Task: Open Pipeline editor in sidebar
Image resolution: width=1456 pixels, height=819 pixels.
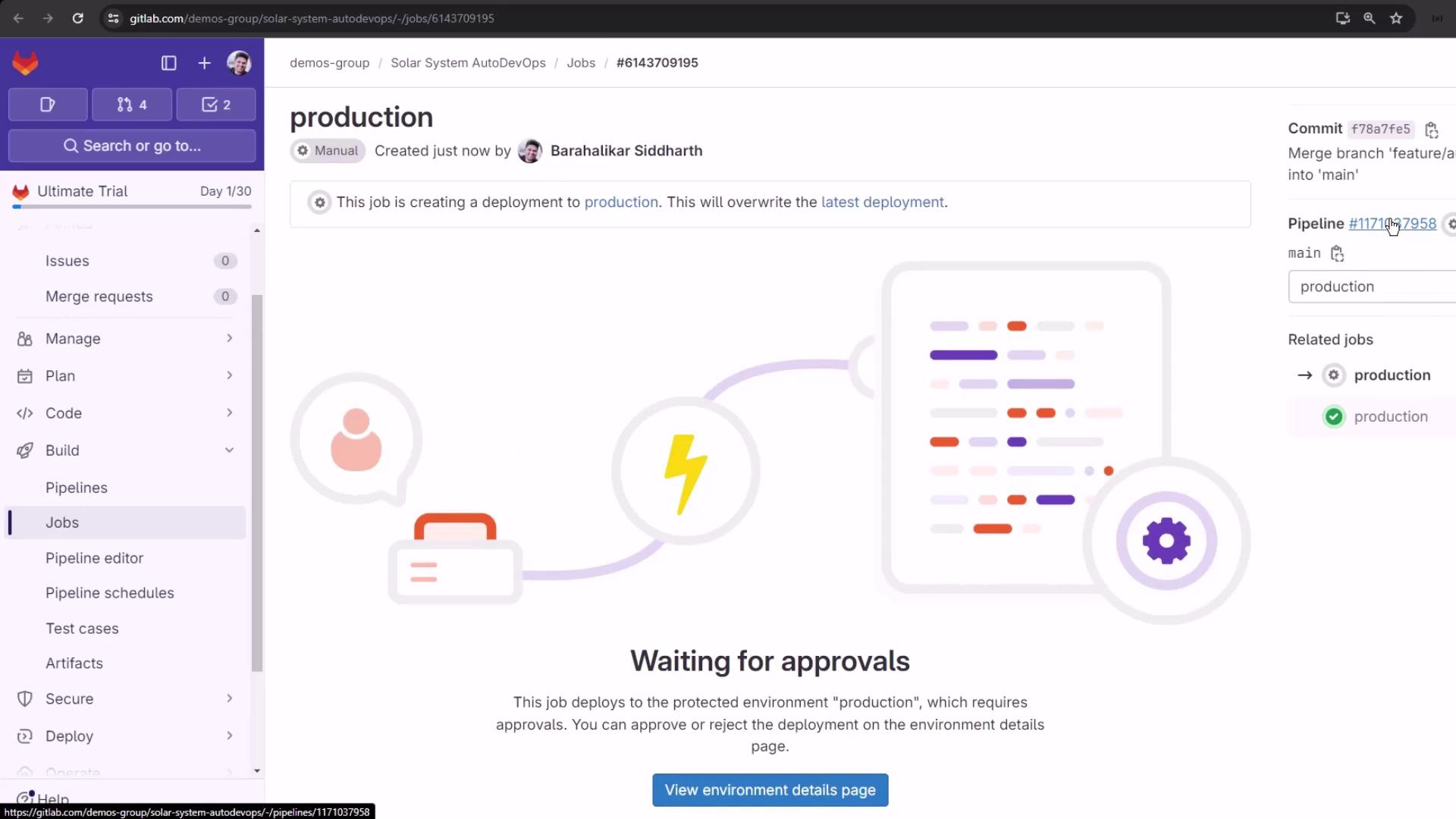Action: point(94,558)
